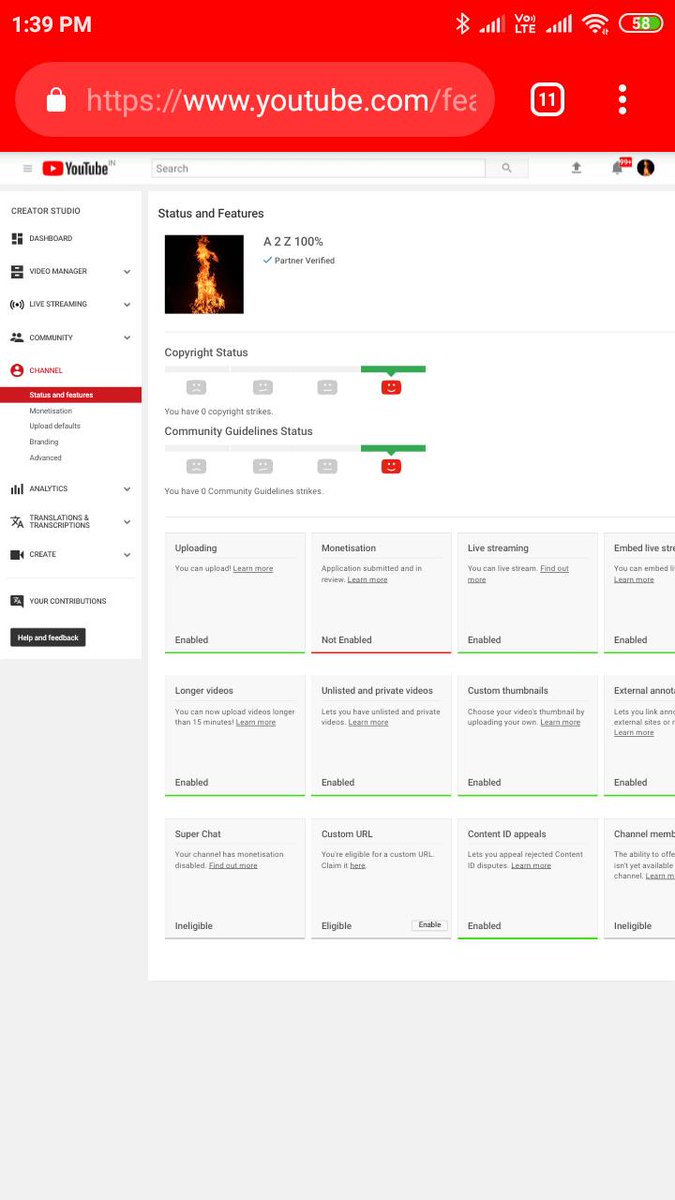The height and width of the screenshot is (1200, 675).
Task: Click the channel fire thumbnail image
Action: [x=204, y=274]
